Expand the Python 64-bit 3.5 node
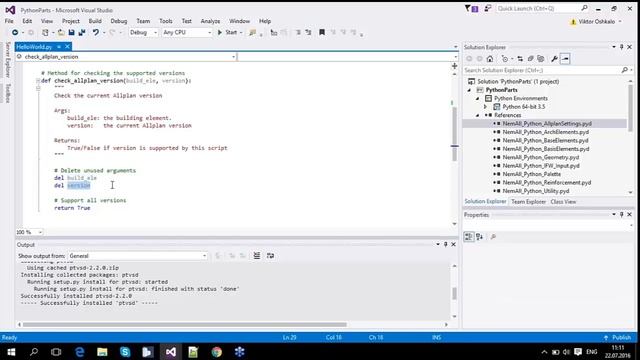640x360 pixels. (x=485, y=107)
